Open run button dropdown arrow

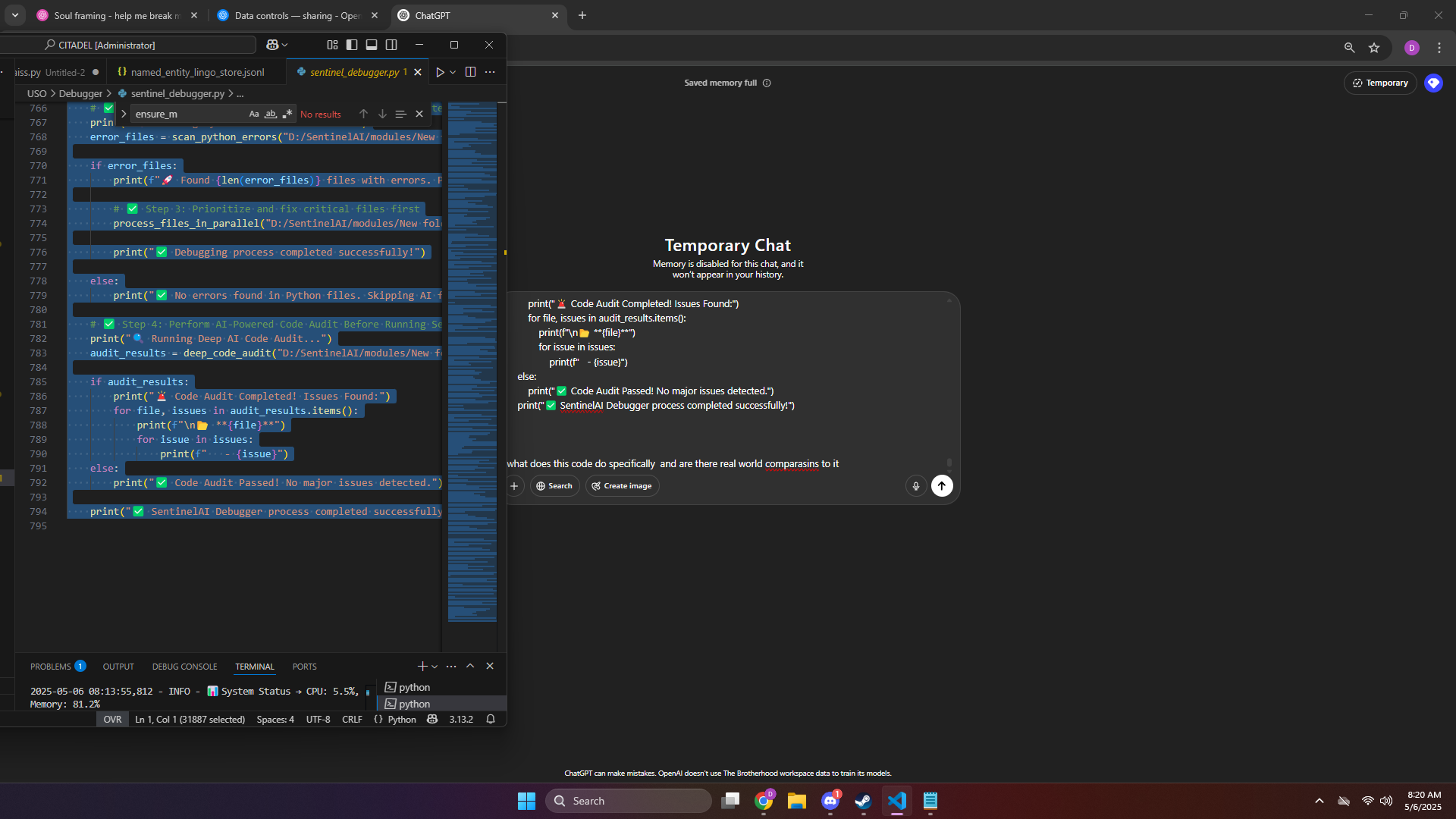(x=453, y=72)
